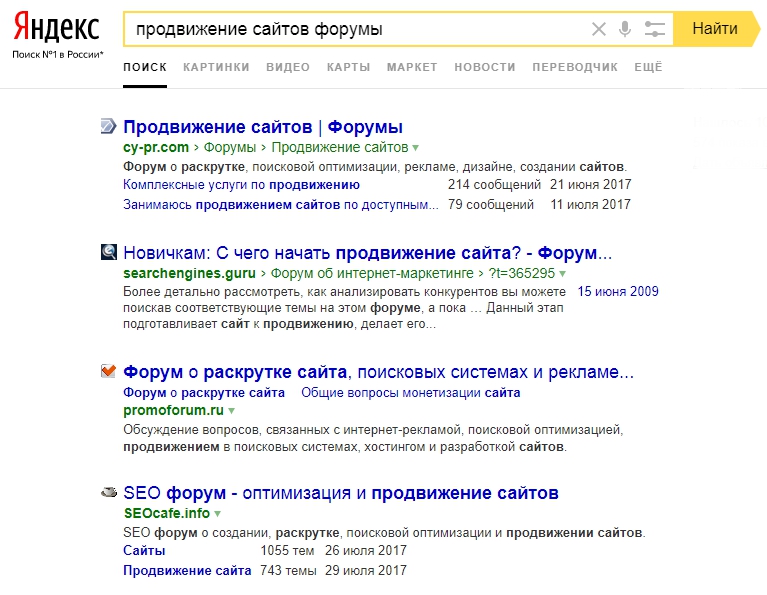Click the ?t=365295 breadcrumb link
Image resolution: width=767 pixels, height=595 pixels.
(x=521, y=273)
